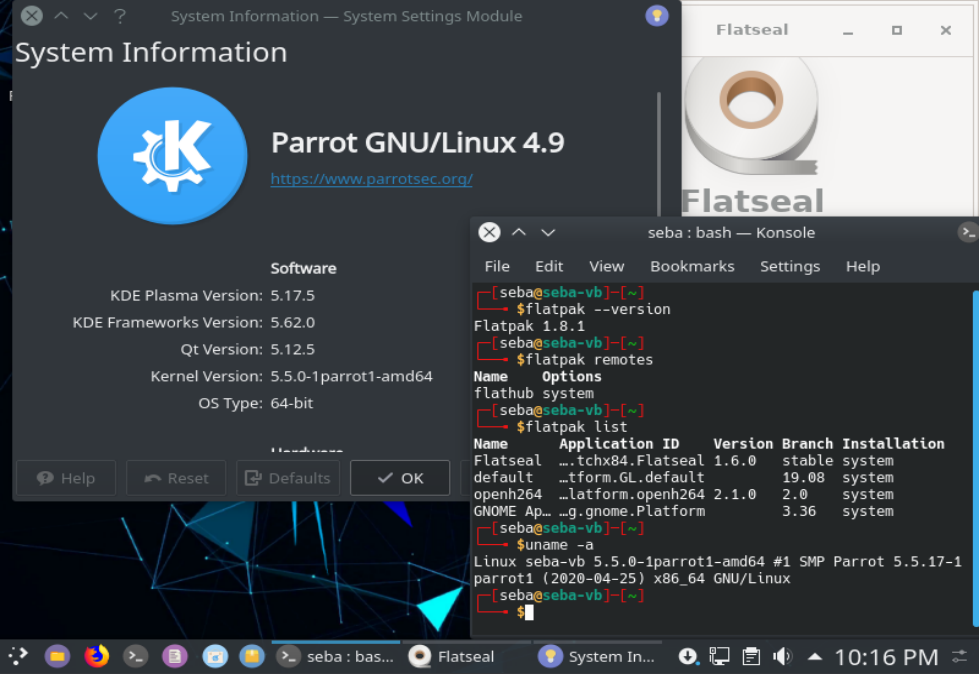
Task: Click the 10:16 PM clock
Action: pyautogui.click(x=886, y=657)
